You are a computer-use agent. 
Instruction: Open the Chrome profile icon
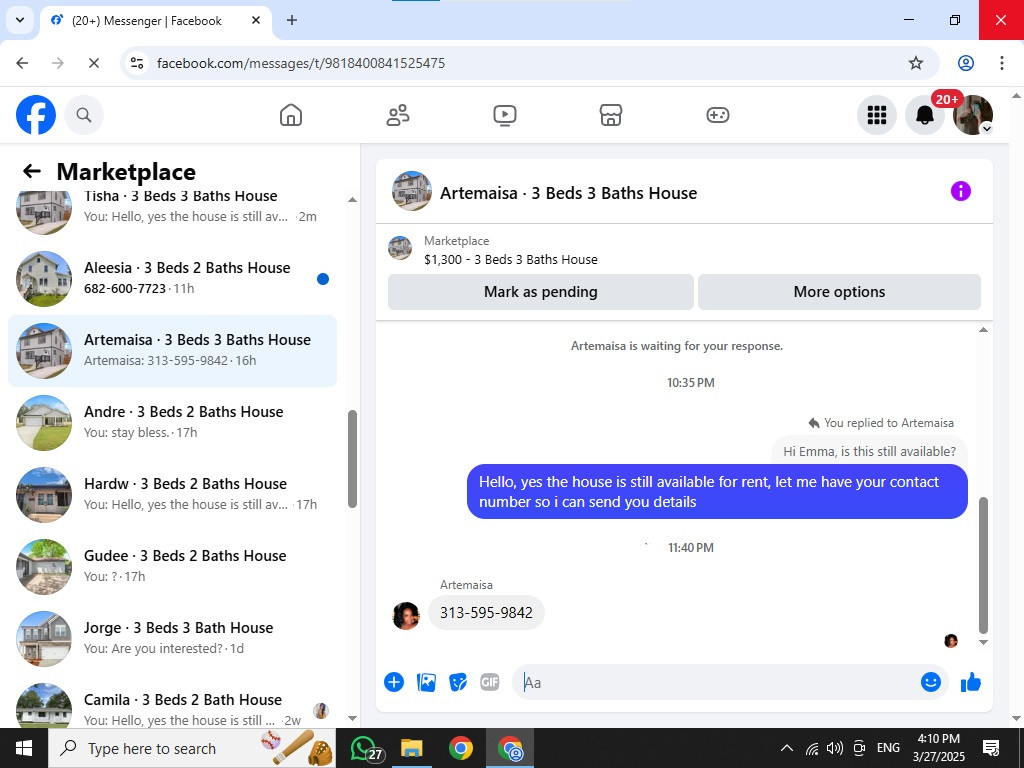[x=966, y=63]
